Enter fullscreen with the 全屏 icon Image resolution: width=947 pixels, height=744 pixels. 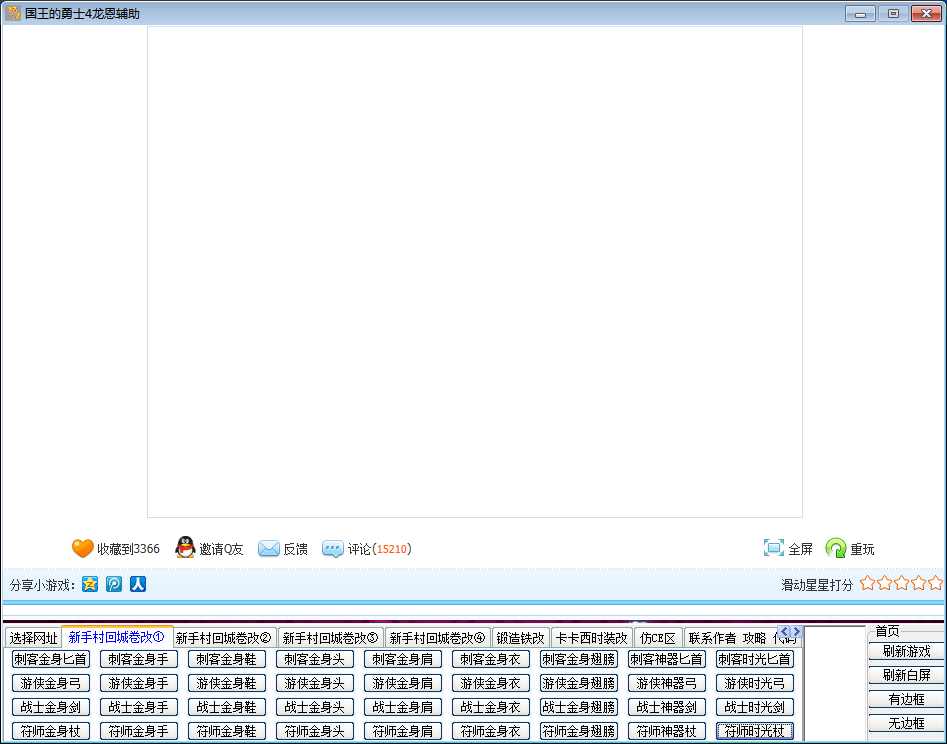coord(773,548)
